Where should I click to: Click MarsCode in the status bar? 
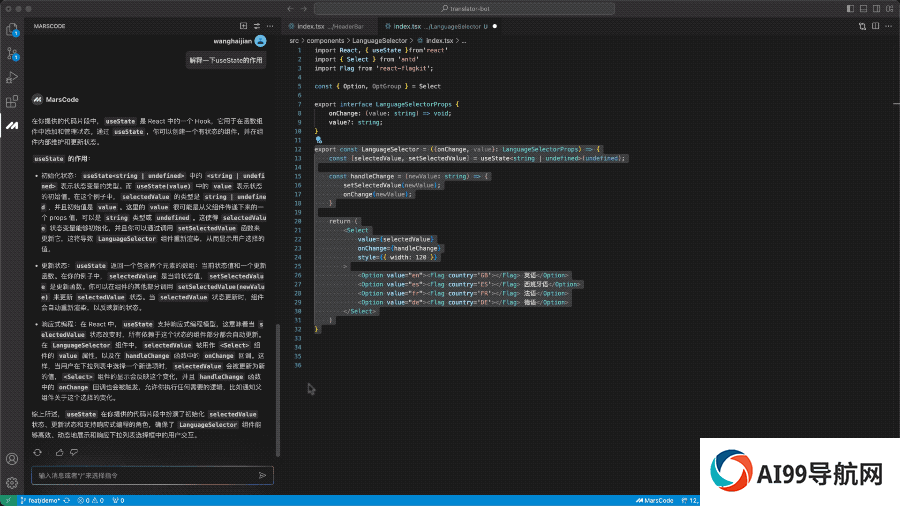coord(654,500)
